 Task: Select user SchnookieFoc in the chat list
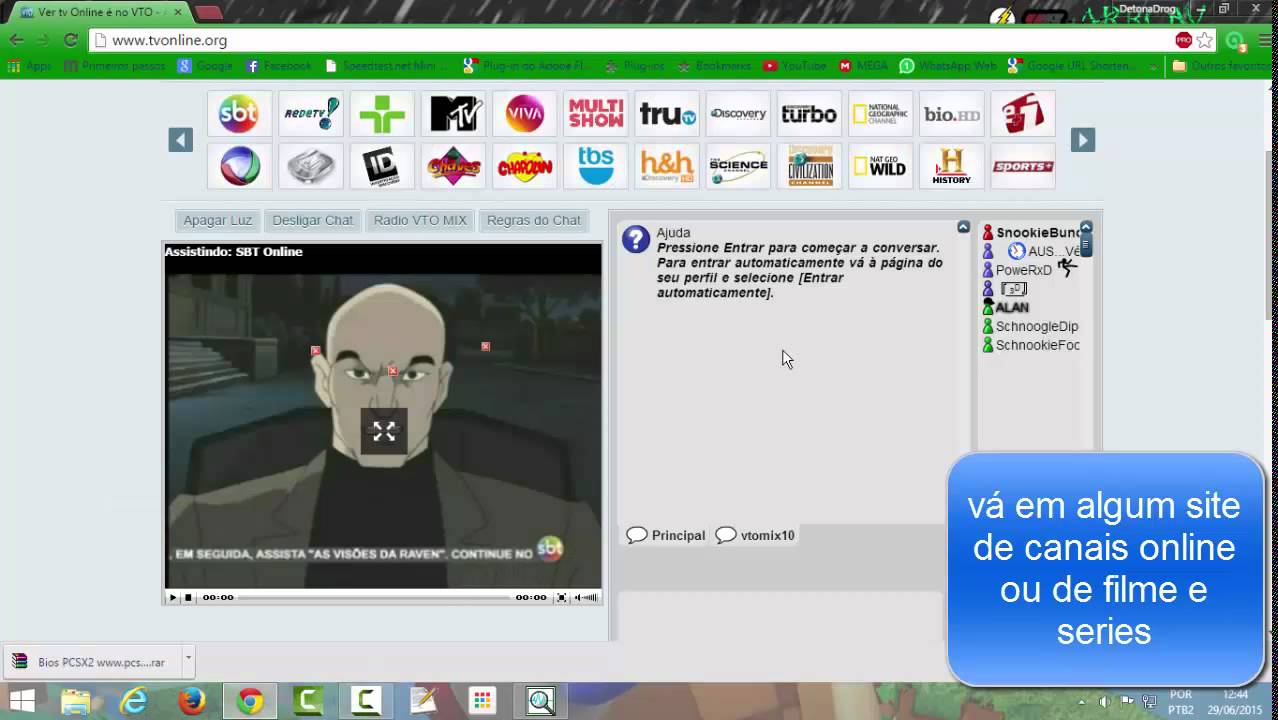point(1038,345)
